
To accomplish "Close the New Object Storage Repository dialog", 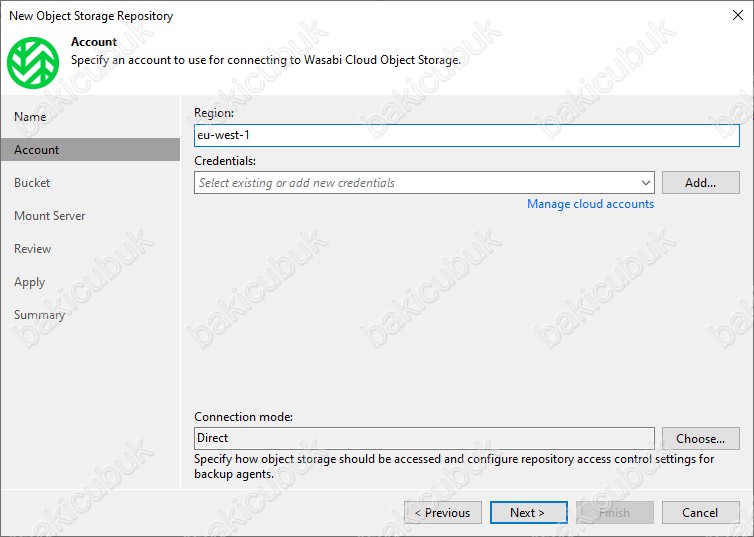I will click(x=738, y=15).
